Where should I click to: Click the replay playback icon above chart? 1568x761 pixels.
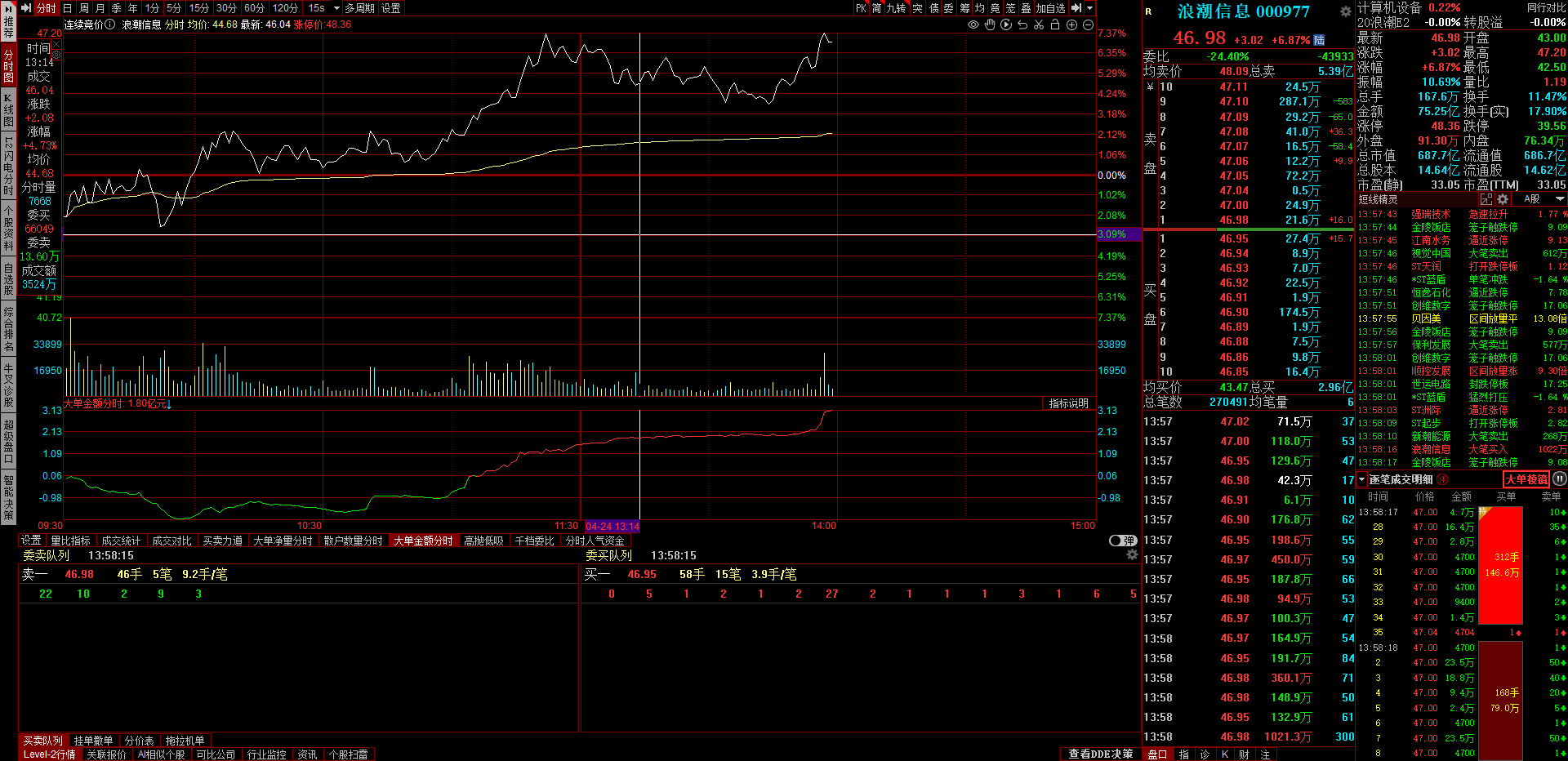[1006, 25]
